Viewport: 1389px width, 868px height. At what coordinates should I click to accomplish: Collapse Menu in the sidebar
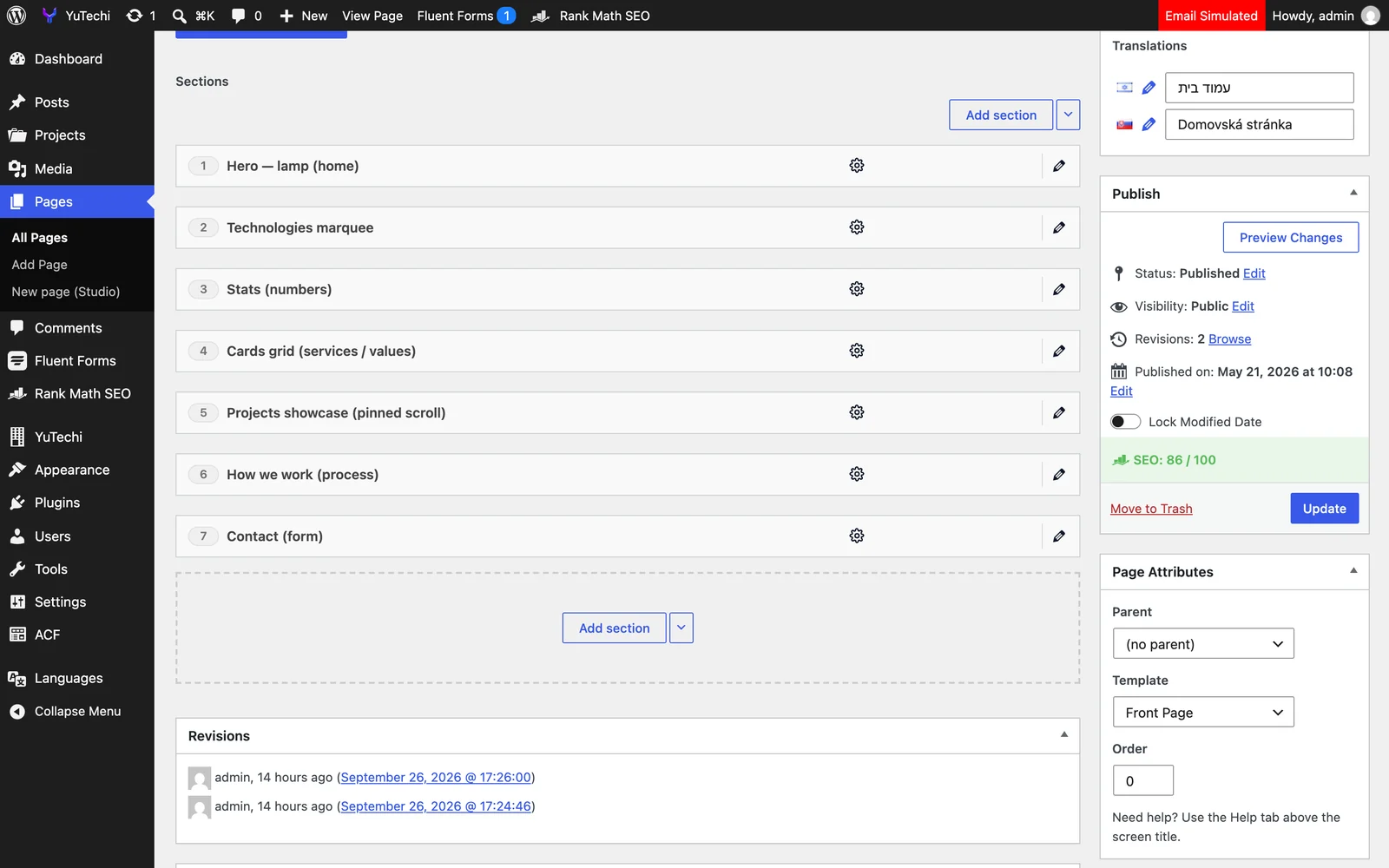[x=77, y=711]
